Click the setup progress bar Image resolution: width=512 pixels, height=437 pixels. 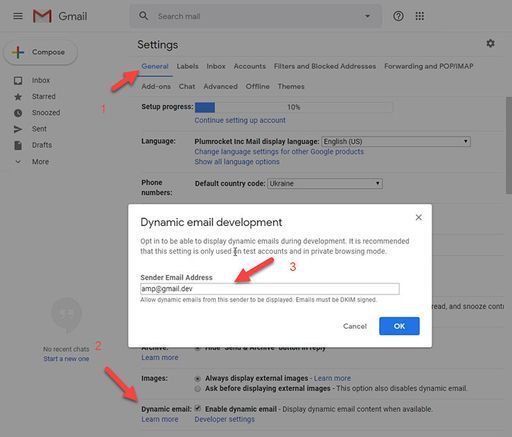click(x=294, y=107)
